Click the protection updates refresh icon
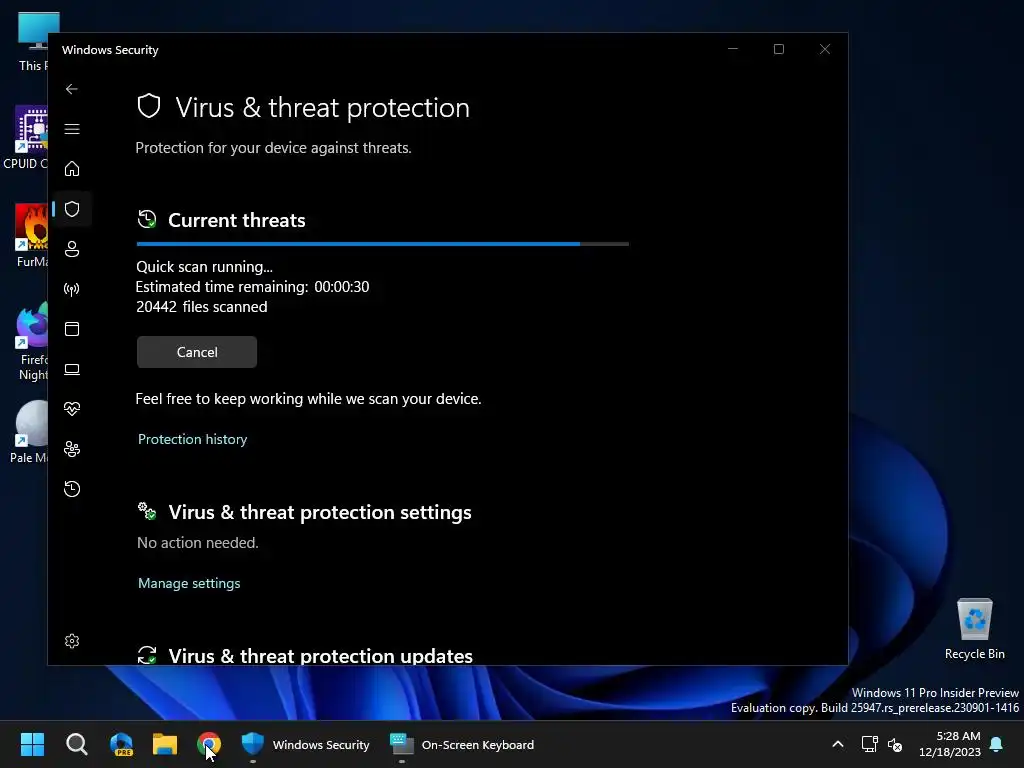The image size is (1024, 768). point(147,655)
